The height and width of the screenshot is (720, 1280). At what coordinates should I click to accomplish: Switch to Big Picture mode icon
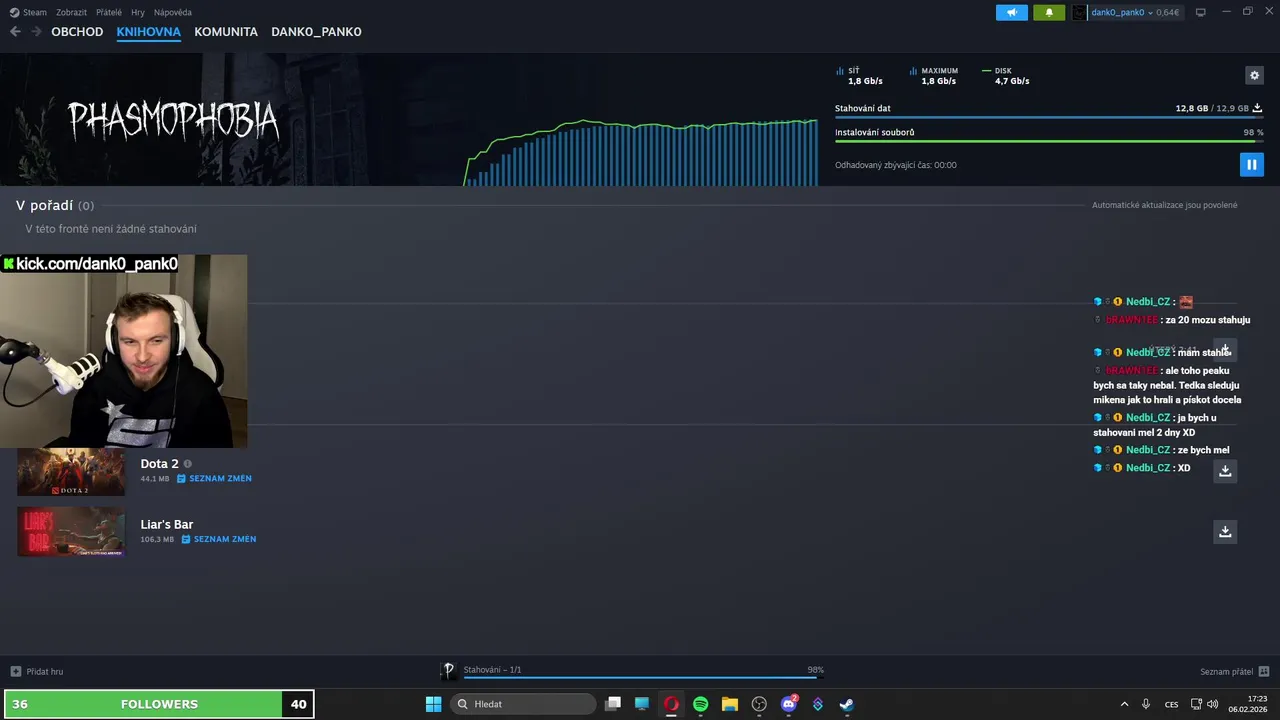pos(1201,12)
